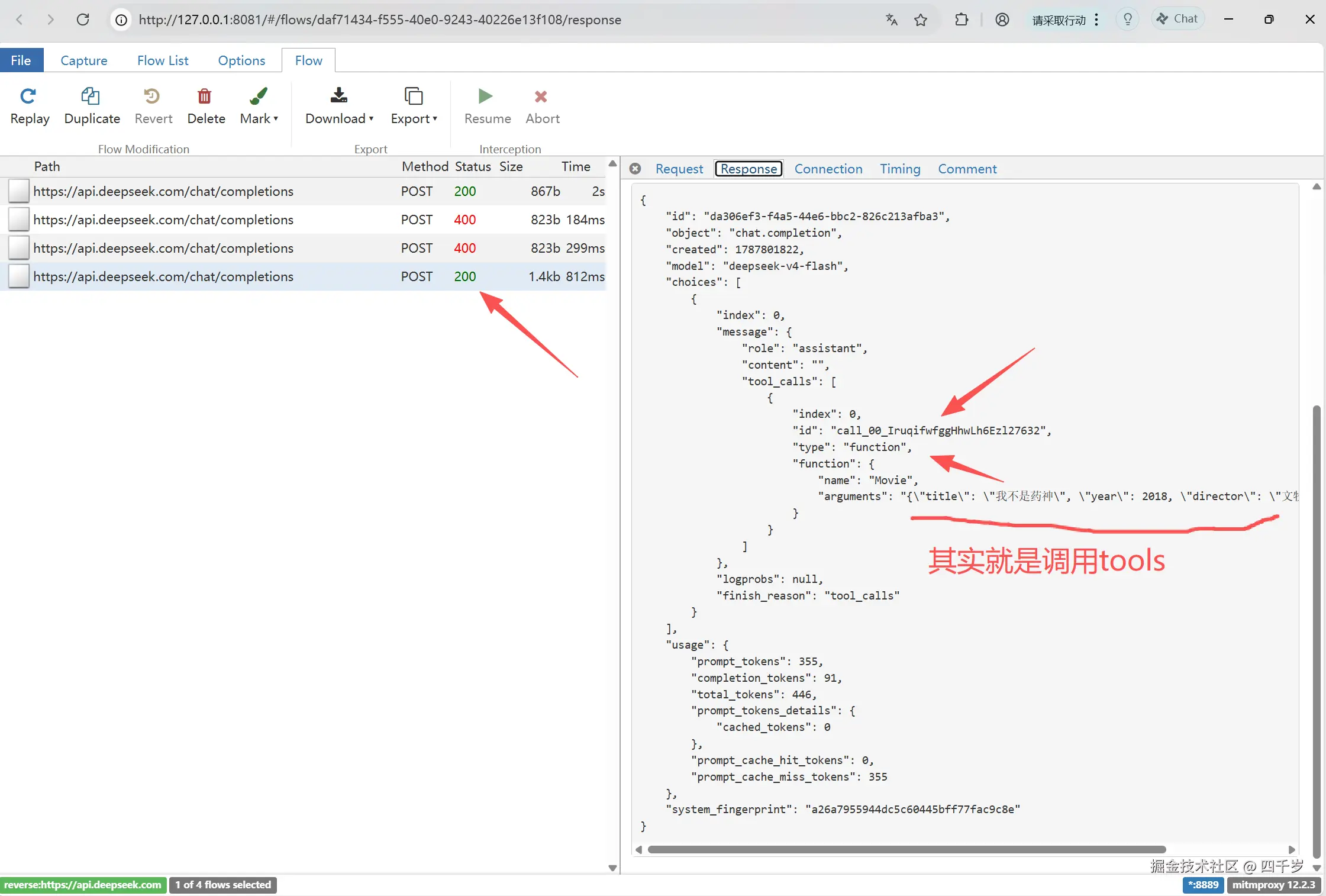Screen dimensions: 1326x896
Task: Click flow list scroll up arrow
Action: (612, 164)
